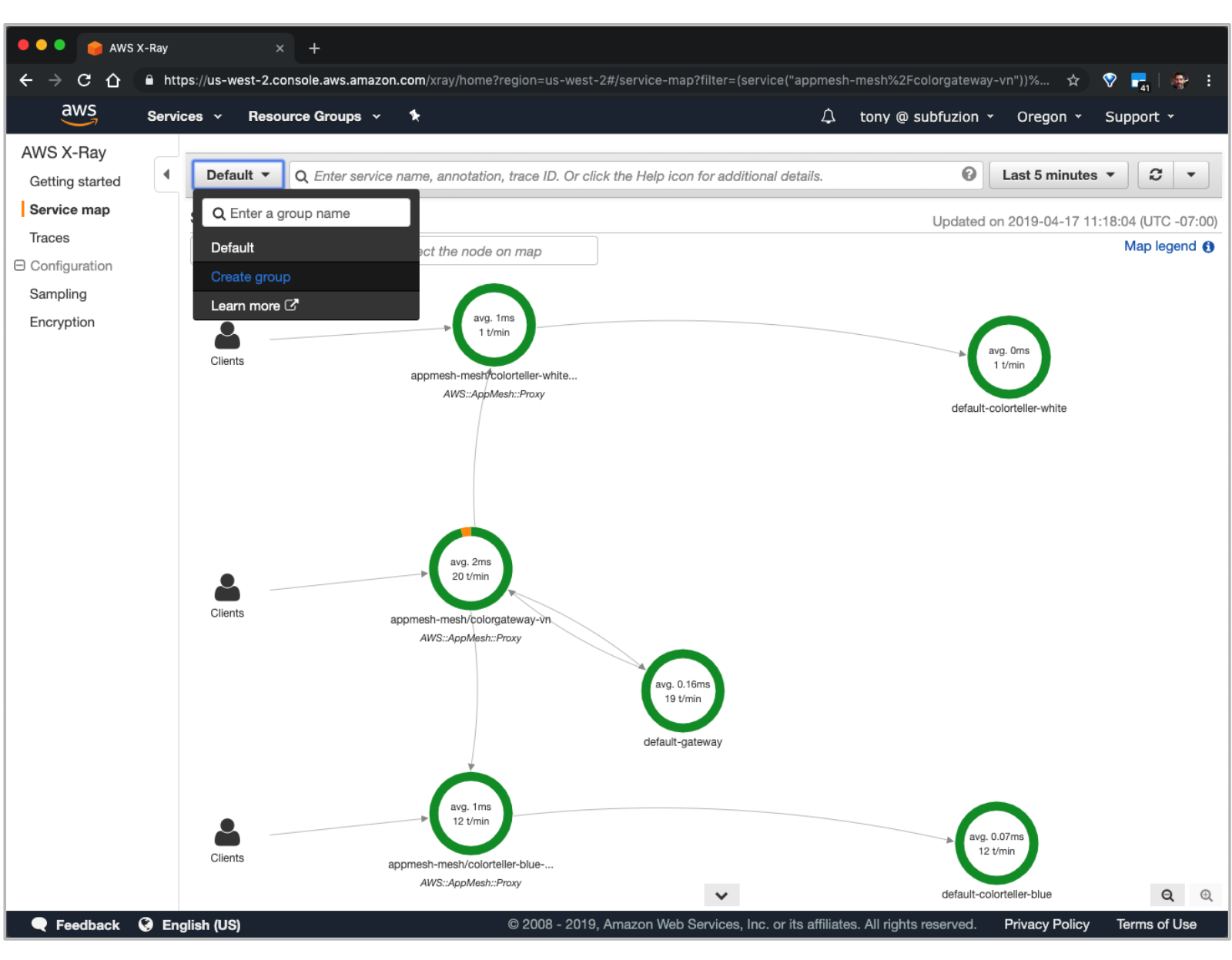Click the help question mark icon
This screenshot has height=960, width=1232.
point(969,174)
